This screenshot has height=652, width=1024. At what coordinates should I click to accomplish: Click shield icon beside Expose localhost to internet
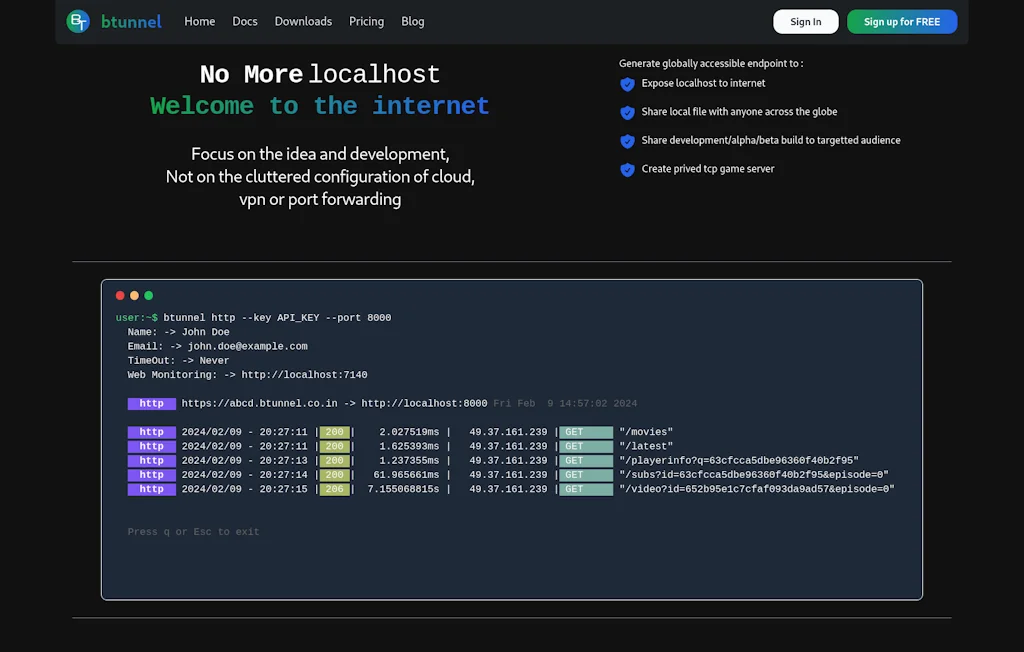627,84
